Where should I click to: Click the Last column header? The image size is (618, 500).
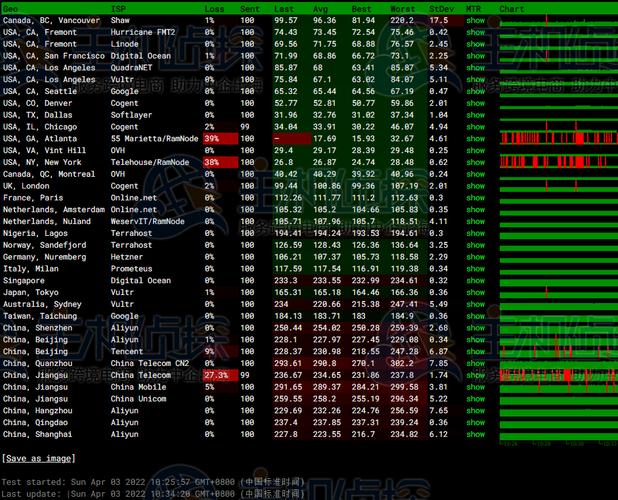pos(284,9)
